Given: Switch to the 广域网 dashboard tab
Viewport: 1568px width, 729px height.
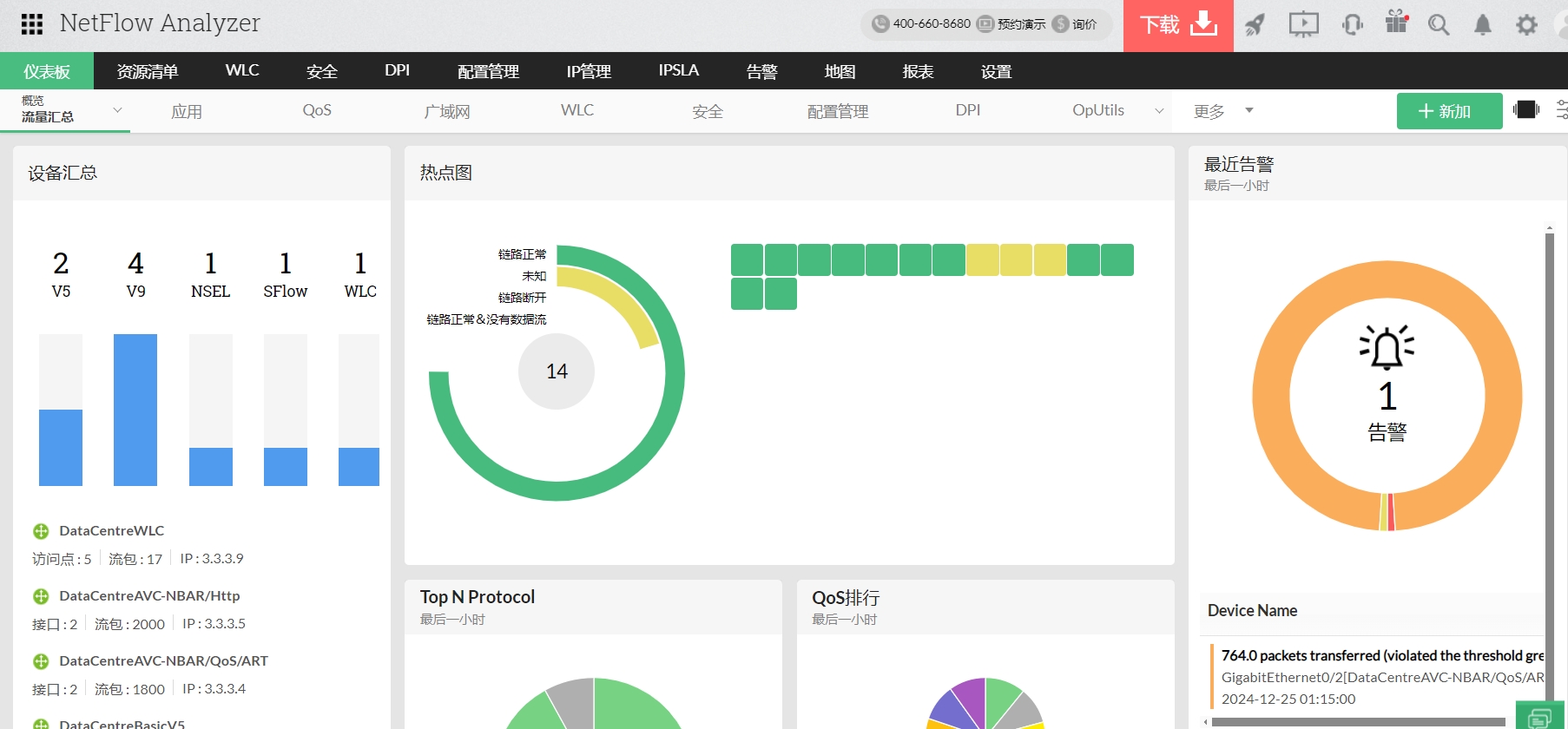Looking at the screenshot, I should pyautogui.click(x=447, y=111).
